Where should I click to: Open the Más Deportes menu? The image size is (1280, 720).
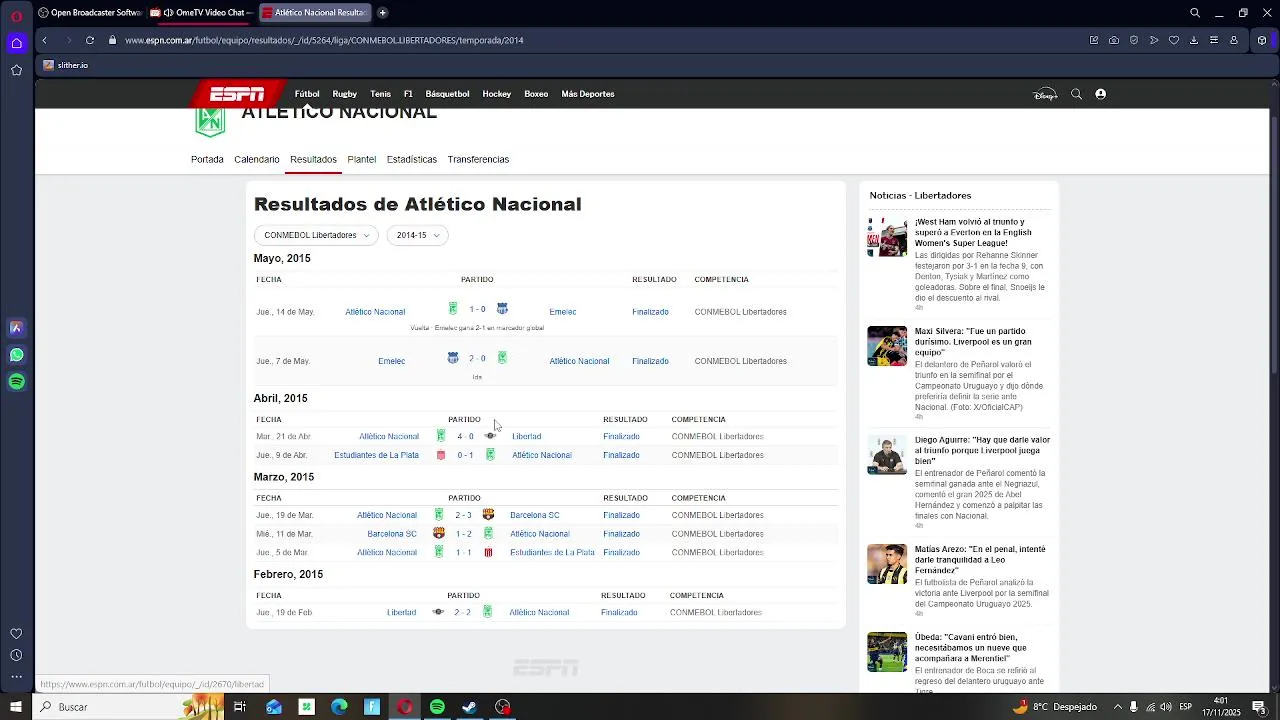pyautogui.click(x=588, y=94)
